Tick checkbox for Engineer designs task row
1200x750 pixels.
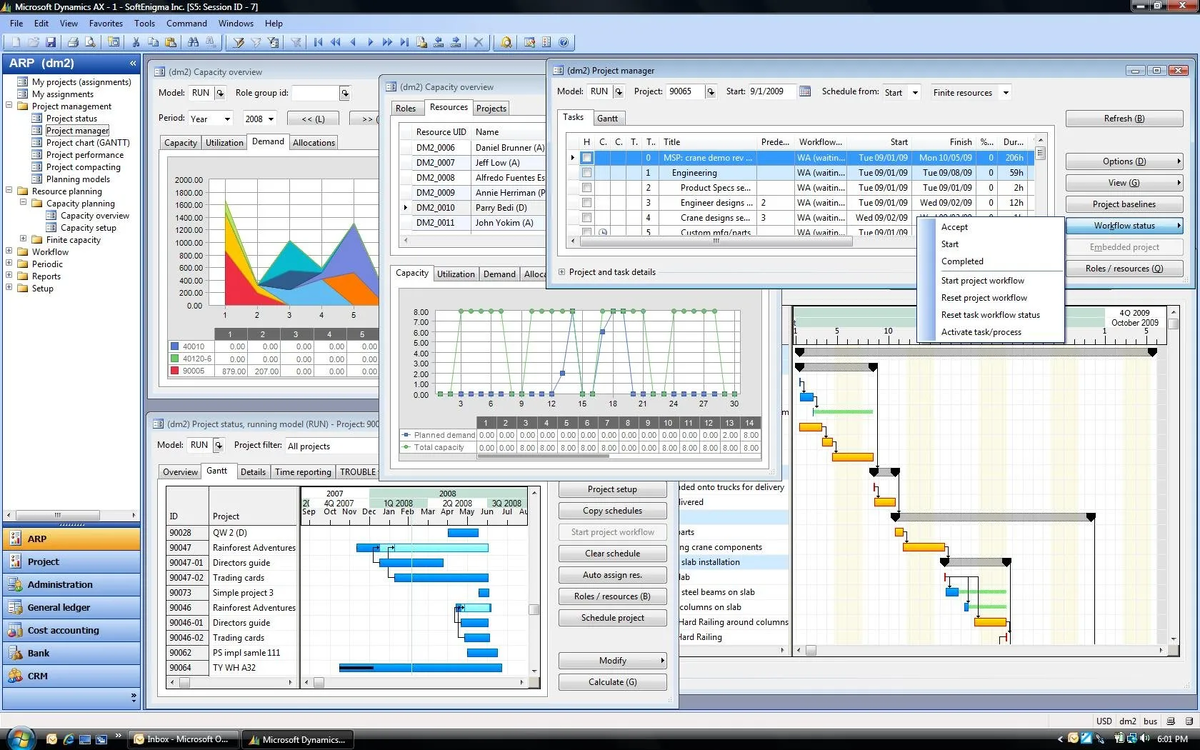(587, 203)
